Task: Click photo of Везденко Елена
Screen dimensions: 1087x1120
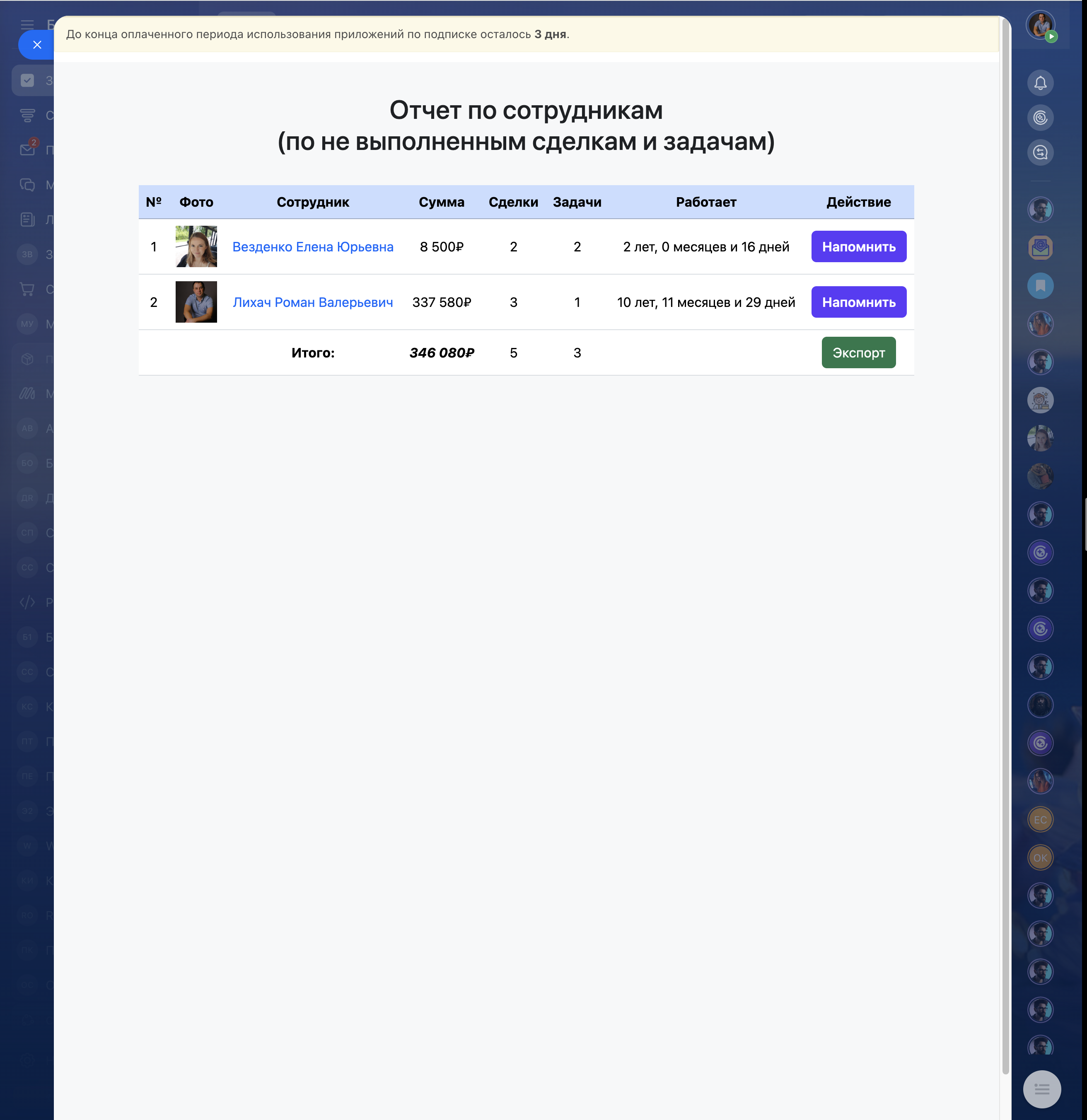Action: click(196, 247)
